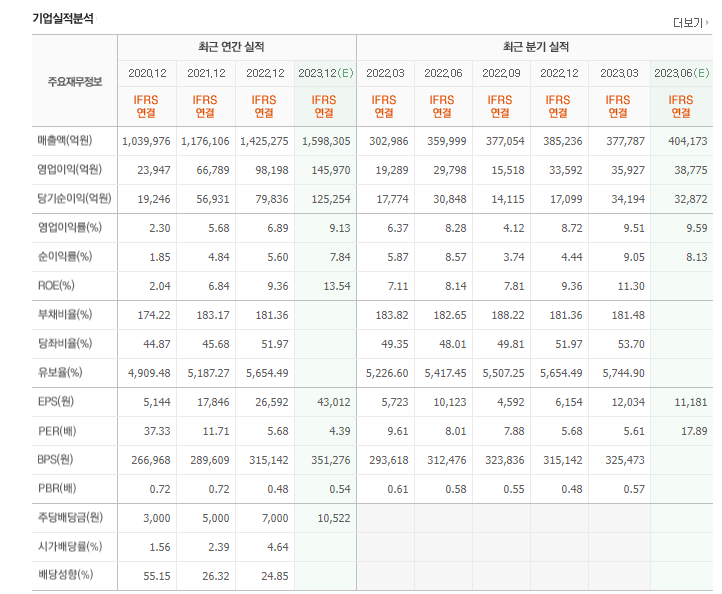Select the EPS(원) row label
The image size is (722, 594).
(x=56, y=402)
